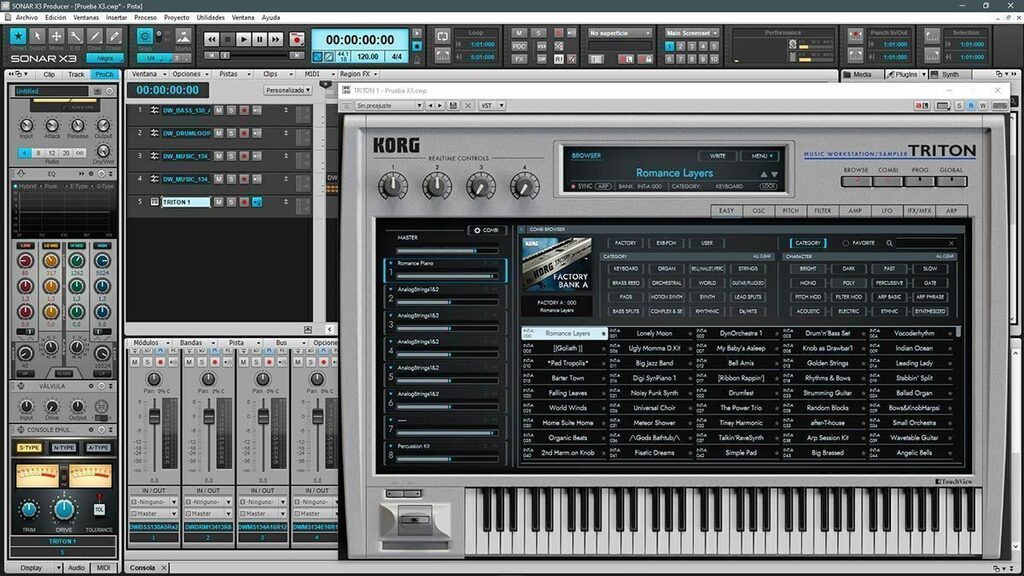Open the Korg MENU dropdown
This screenshot has height=576, width=1024.
pos(760,156)
